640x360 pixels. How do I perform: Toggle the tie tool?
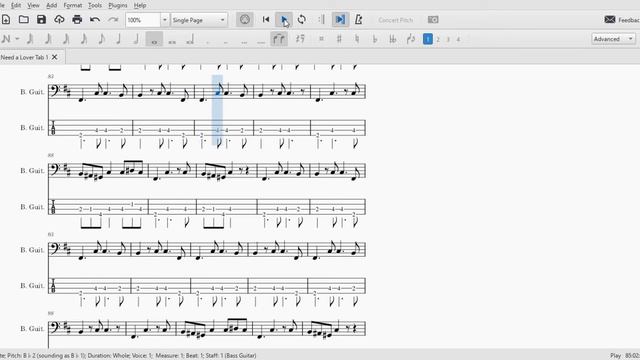pos(279,39)
